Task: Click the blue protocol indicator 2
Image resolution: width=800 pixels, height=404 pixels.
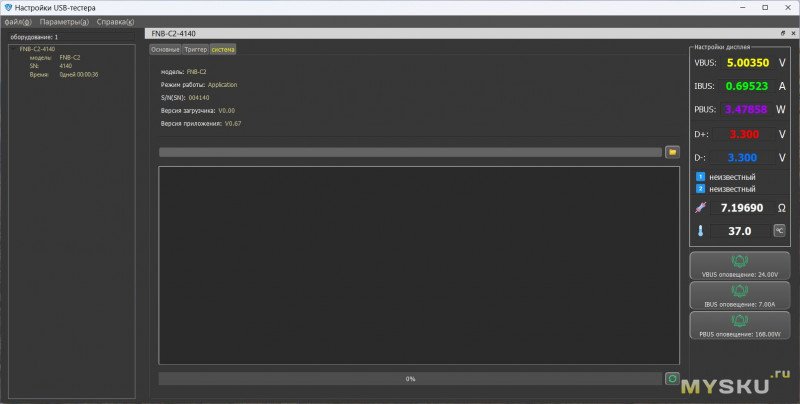Action: (701, 188)
